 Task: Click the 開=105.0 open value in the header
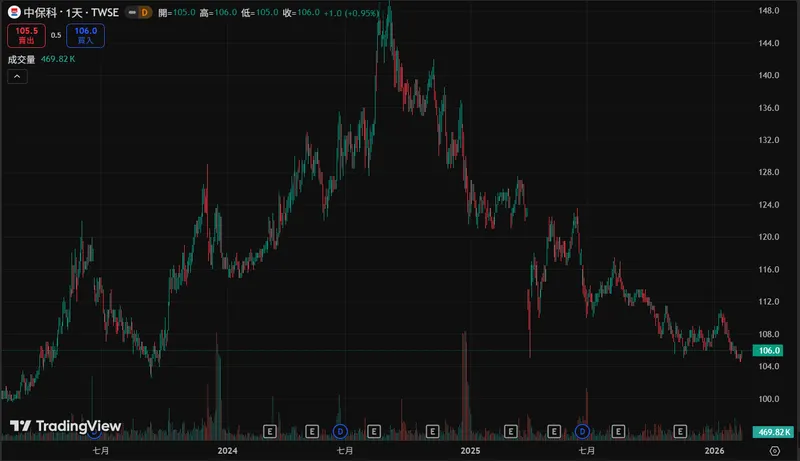(177, 13)
